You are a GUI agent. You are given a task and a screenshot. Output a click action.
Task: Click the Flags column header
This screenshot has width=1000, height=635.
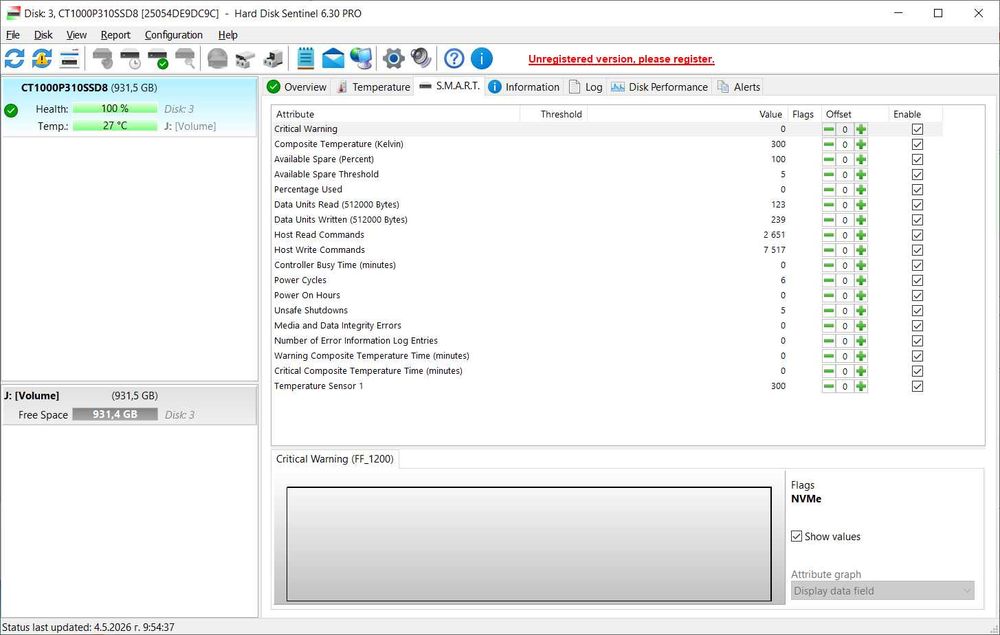tap(804, 114)
